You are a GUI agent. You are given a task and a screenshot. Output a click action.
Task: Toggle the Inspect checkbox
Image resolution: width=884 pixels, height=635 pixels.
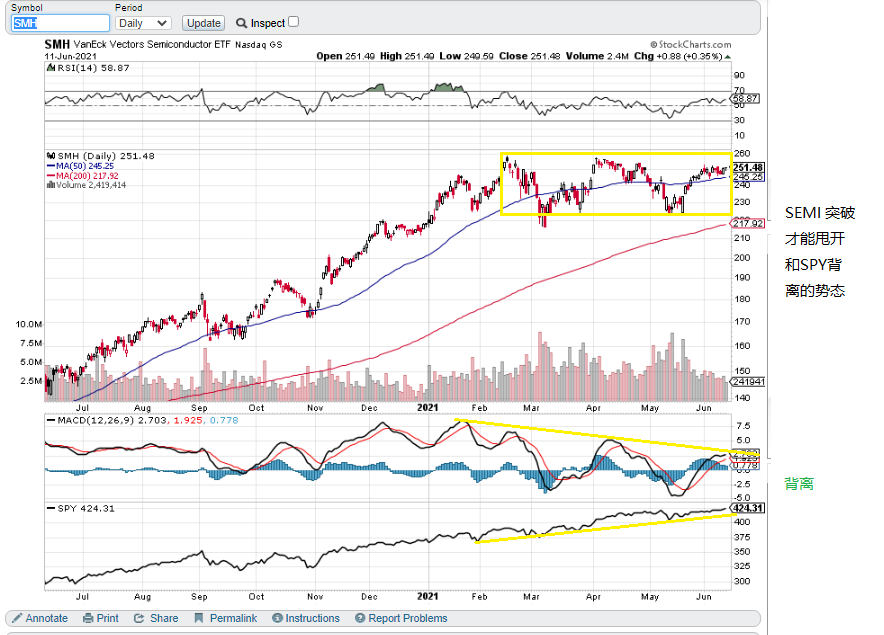[x=293, y=22]
